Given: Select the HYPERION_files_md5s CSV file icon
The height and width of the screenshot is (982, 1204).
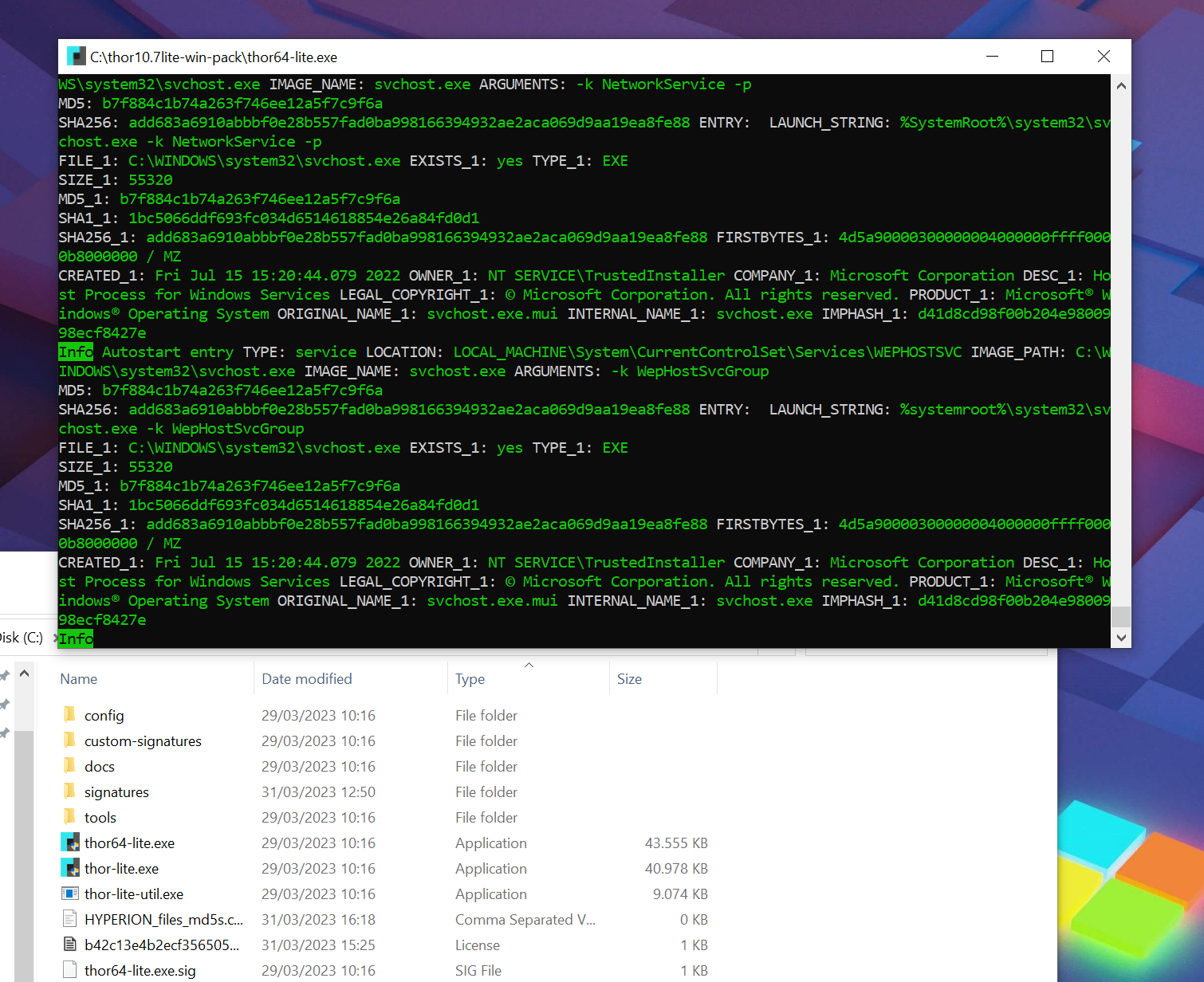Looking at the screenshot, I should tap(70, 919).
